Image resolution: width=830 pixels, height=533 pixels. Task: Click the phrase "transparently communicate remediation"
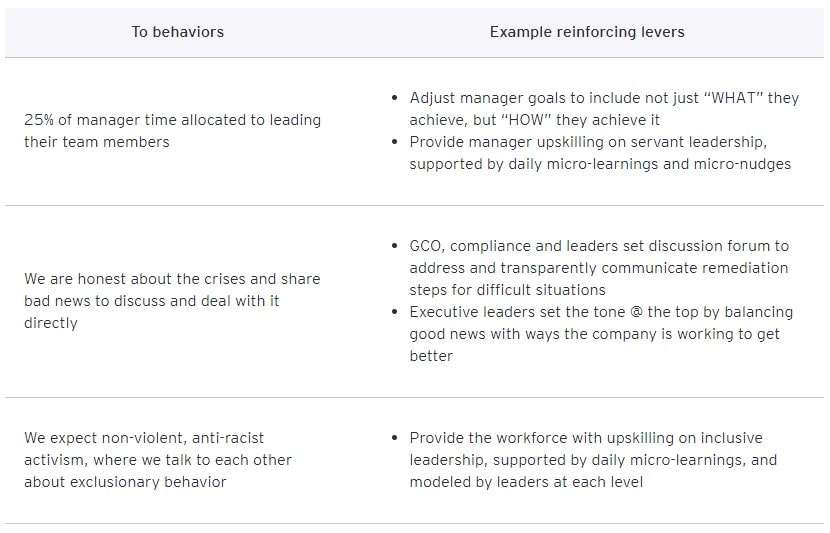(649, 268)
